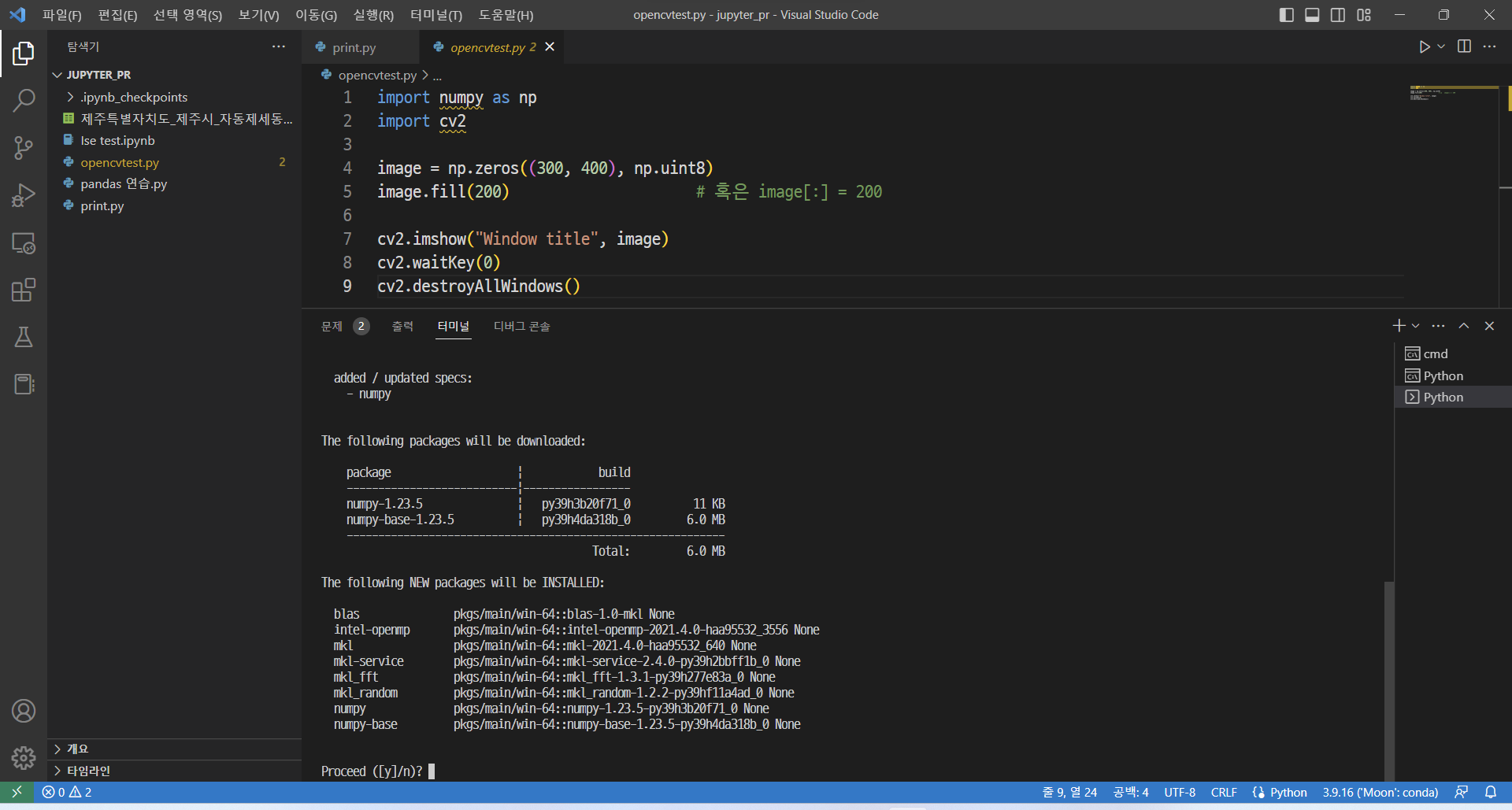This screenshot has width=1512, height=810.
Task: Open the Source Control view
Action: click(x=24, y=147)
